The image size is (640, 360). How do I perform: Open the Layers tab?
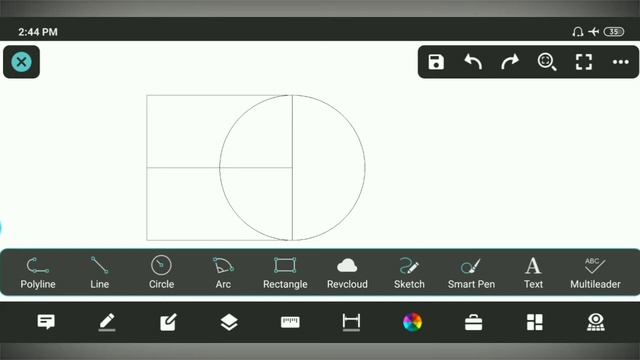pos(229,322)
